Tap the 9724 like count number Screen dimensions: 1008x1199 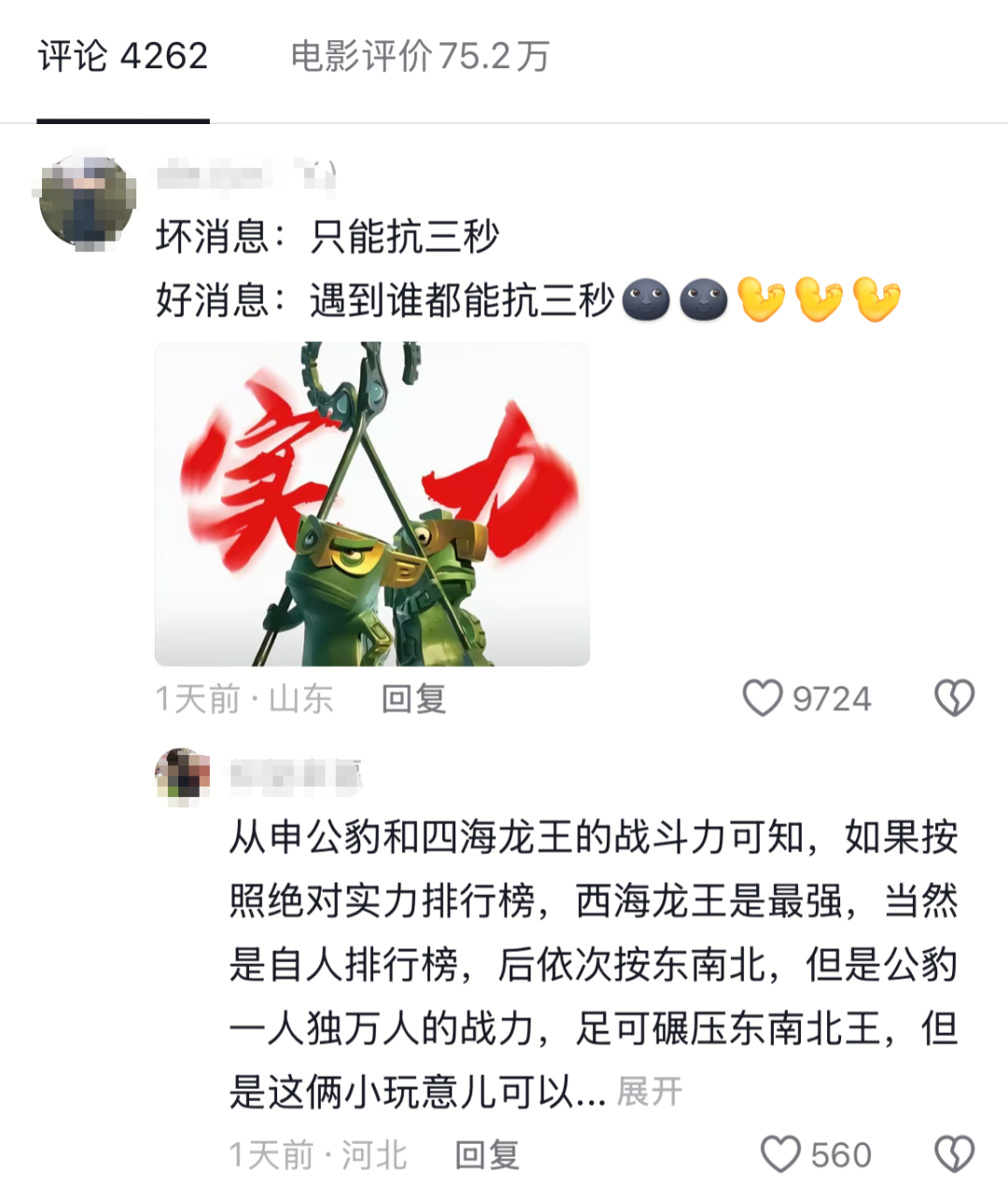coord(832,699)
